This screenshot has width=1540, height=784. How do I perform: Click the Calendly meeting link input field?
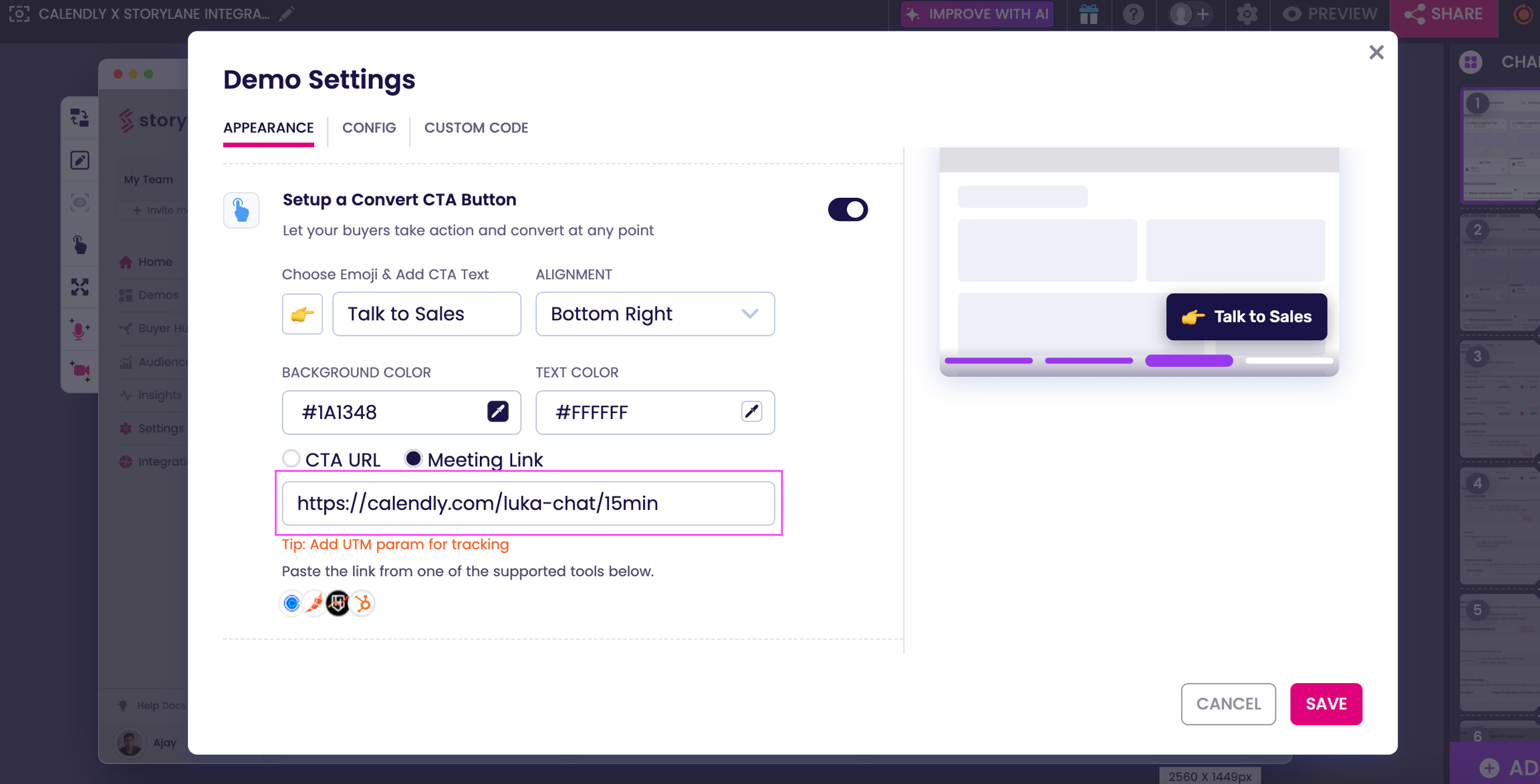pyautogui.click(x=528, y=503)
